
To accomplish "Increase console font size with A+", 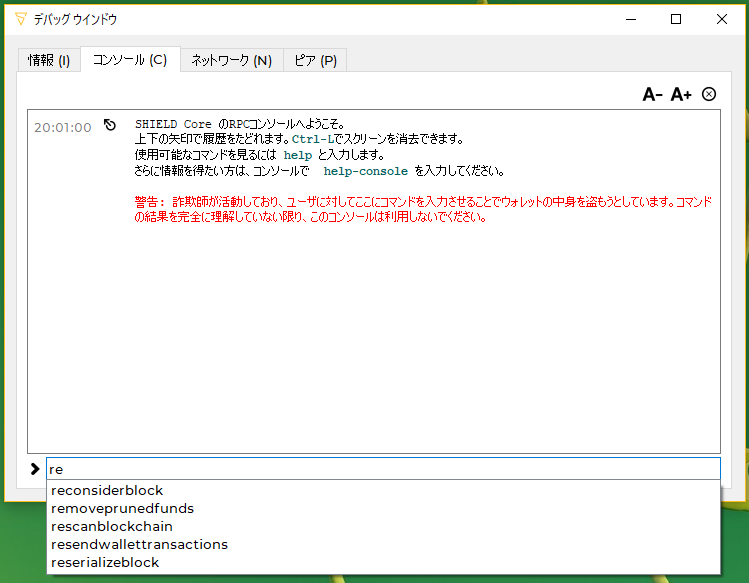I will [681, 95].
